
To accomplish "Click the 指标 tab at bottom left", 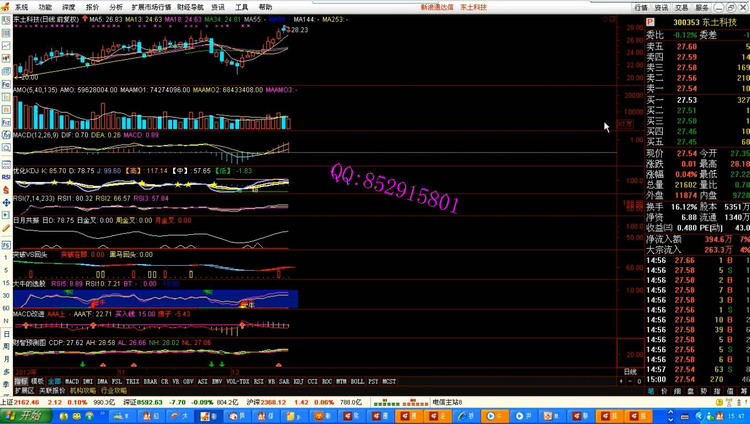I will pos(20,381).
